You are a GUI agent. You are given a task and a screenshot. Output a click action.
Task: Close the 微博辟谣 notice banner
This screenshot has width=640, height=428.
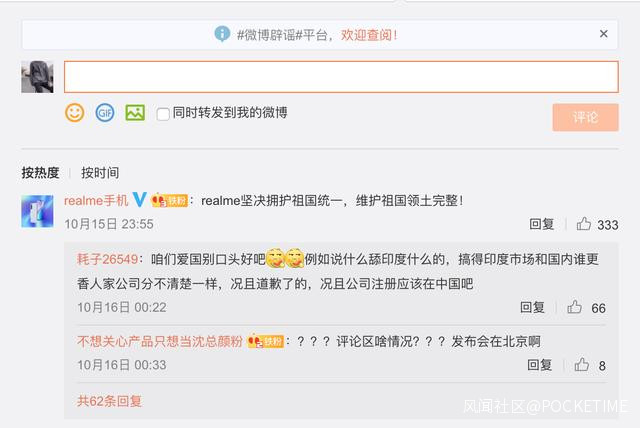tap(603, 34)
